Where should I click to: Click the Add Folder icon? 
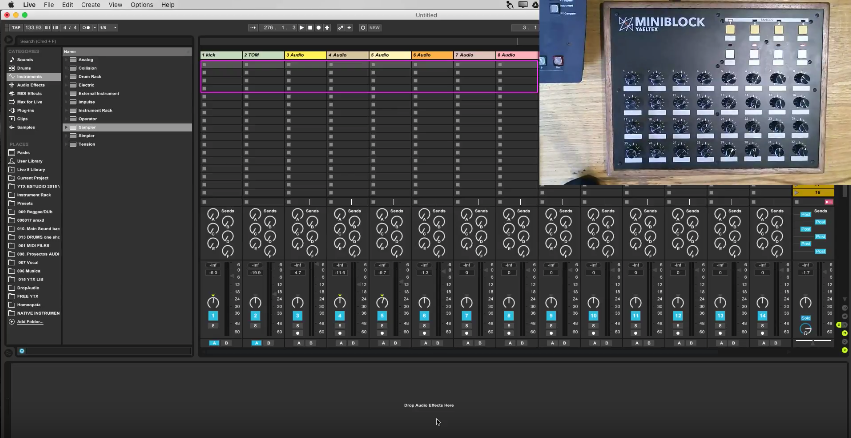point(10,321)
